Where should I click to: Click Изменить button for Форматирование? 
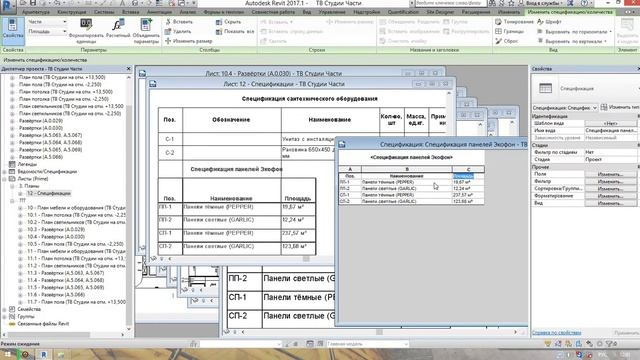coord(610,196)
